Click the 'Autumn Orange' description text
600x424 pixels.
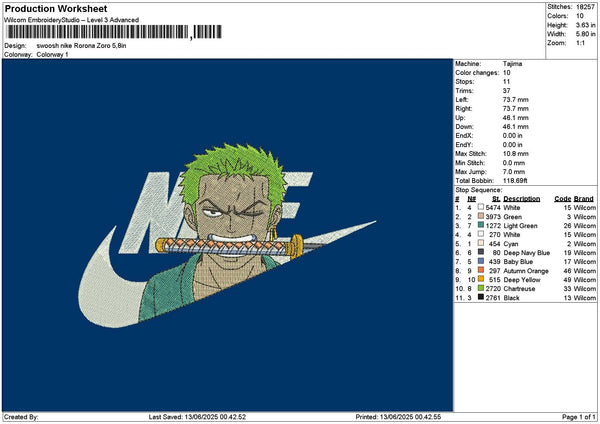click(526, 271)
